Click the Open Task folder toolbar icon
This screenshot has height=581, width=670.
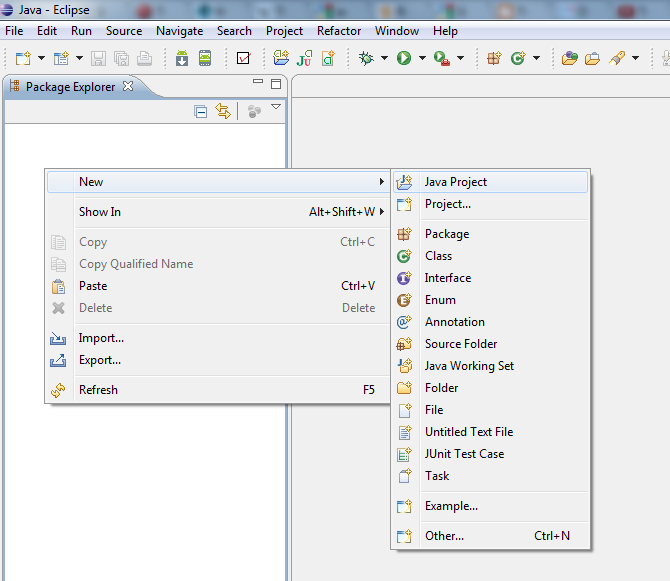593,58
